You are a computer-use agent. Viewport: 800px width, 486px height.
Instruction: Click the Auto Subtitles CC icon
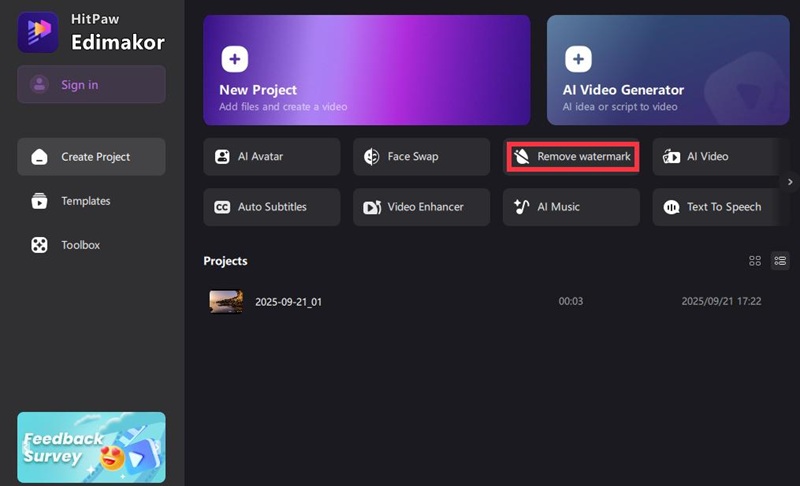click(x=222, y=207)
